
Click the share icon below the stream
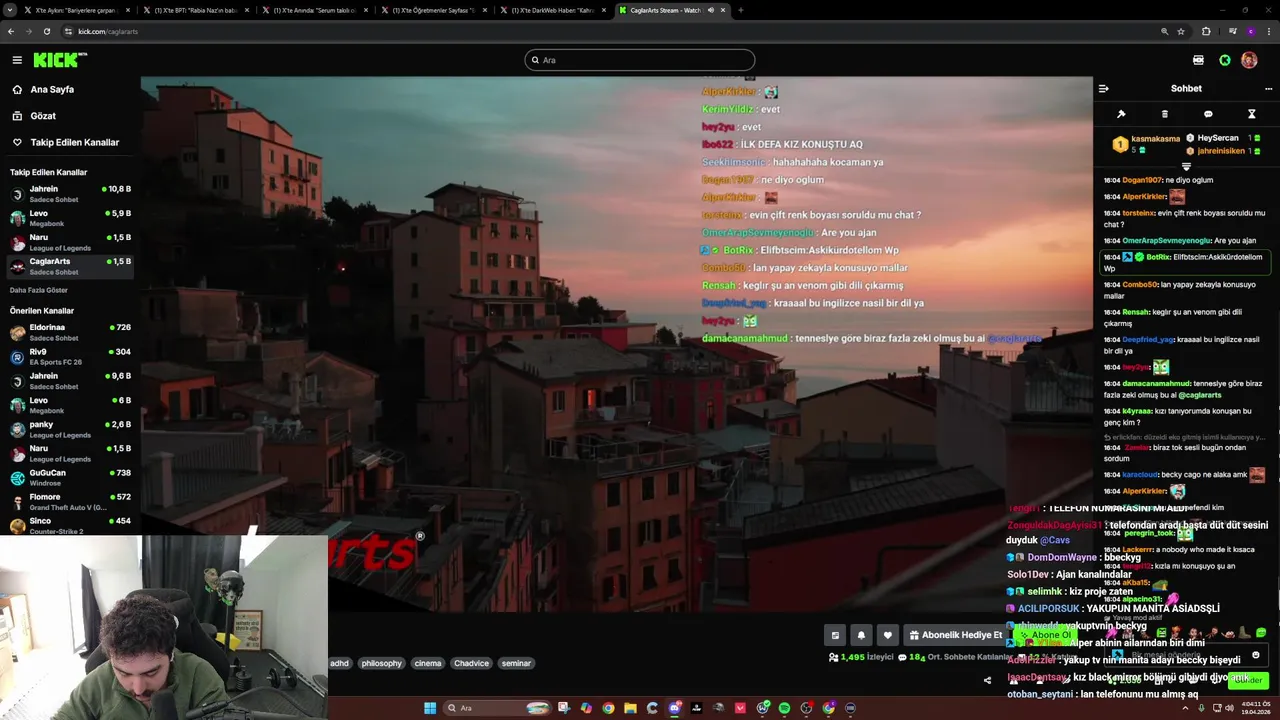point(987,680)
